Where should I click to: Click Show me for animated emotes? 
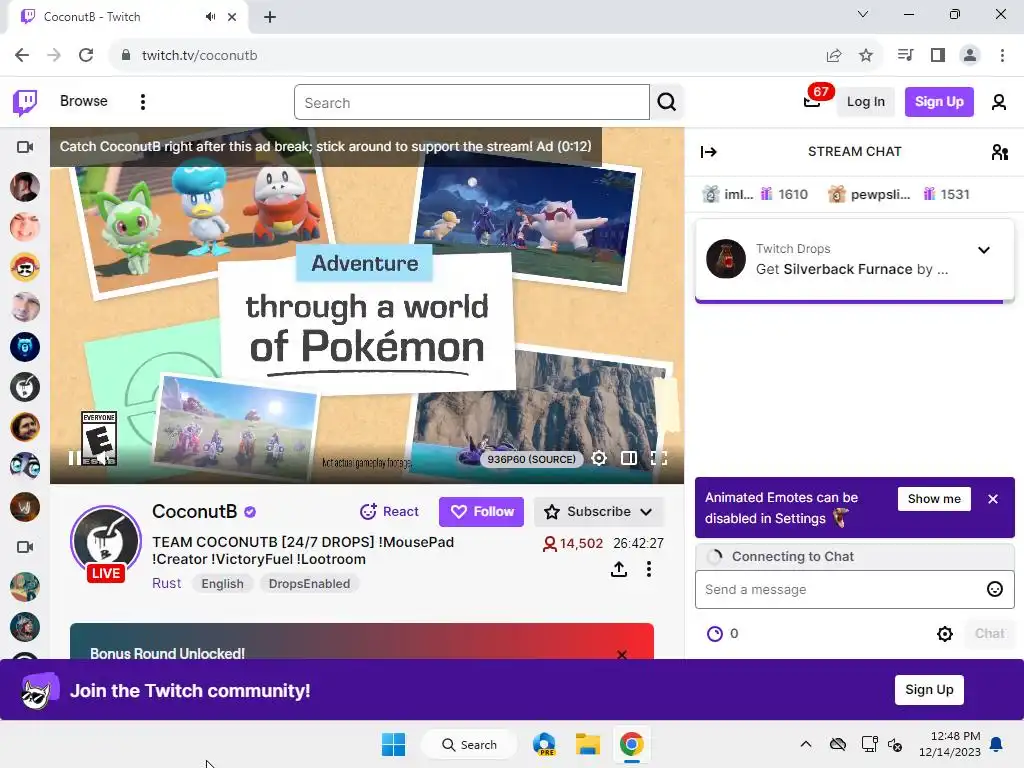pyautogui.click(x=934, y=499)
